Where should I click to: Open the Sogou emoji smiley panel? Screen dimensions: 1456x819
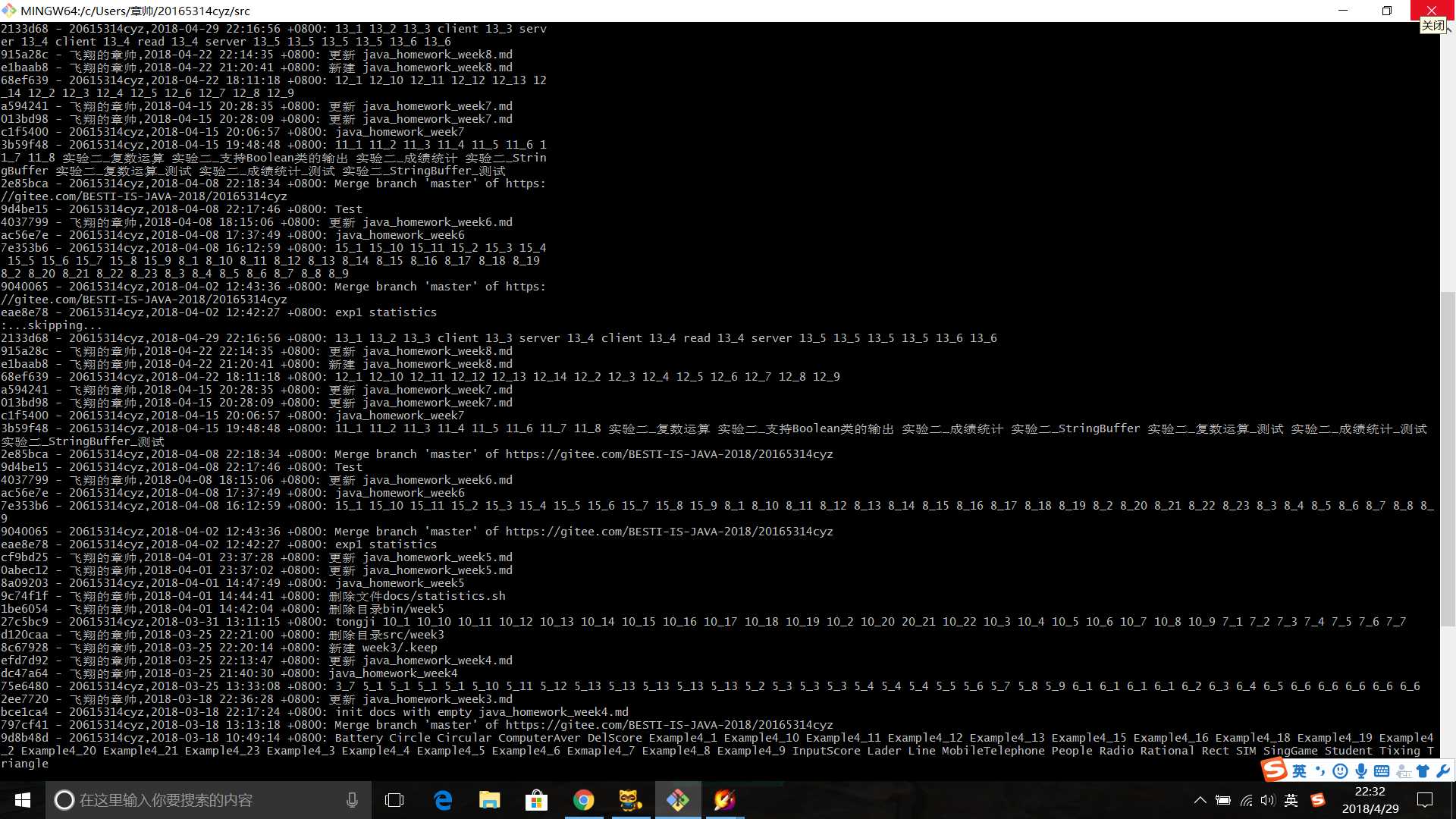pos(1341,771)
